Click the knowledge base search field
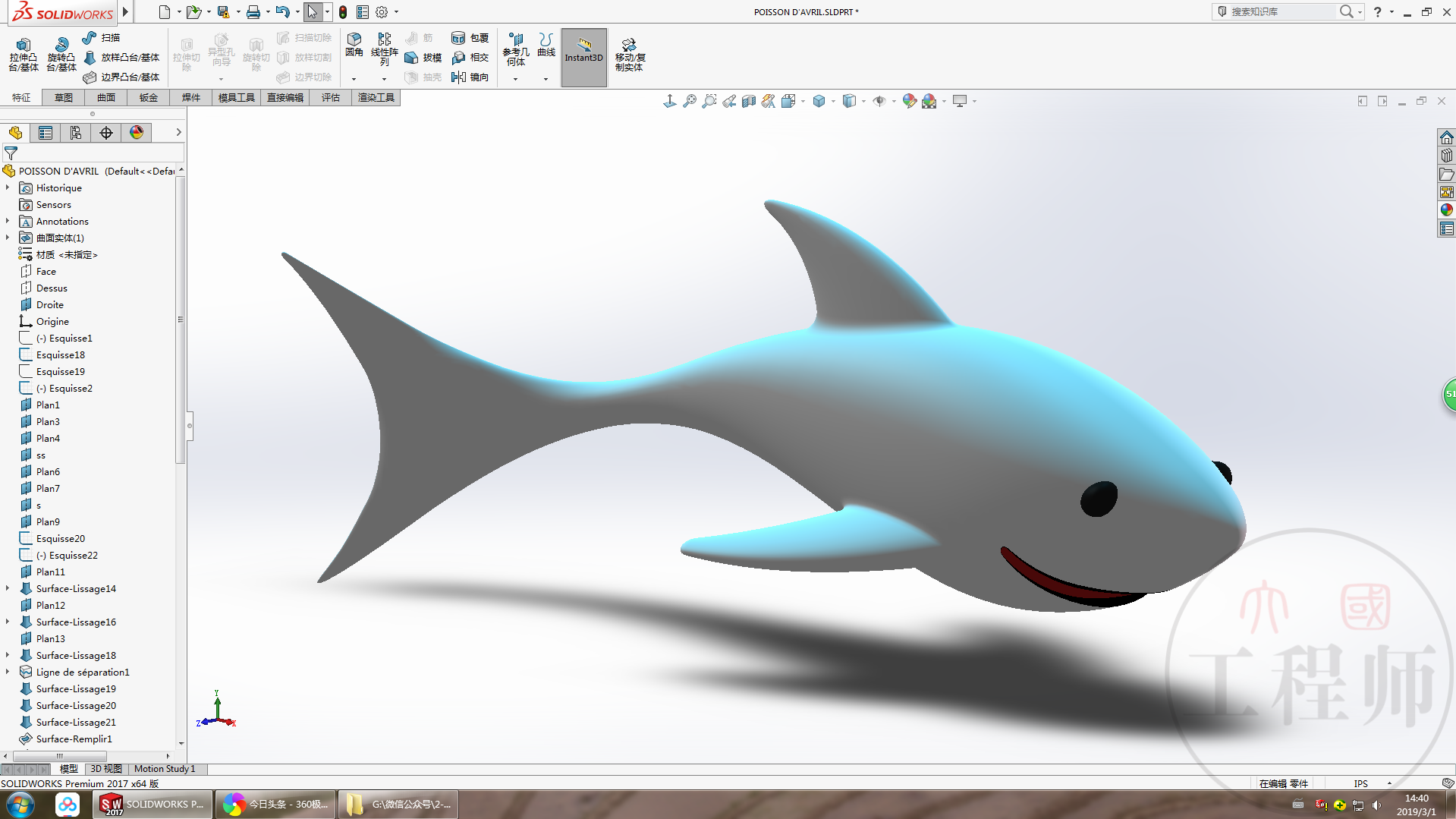 (1281, 11)
